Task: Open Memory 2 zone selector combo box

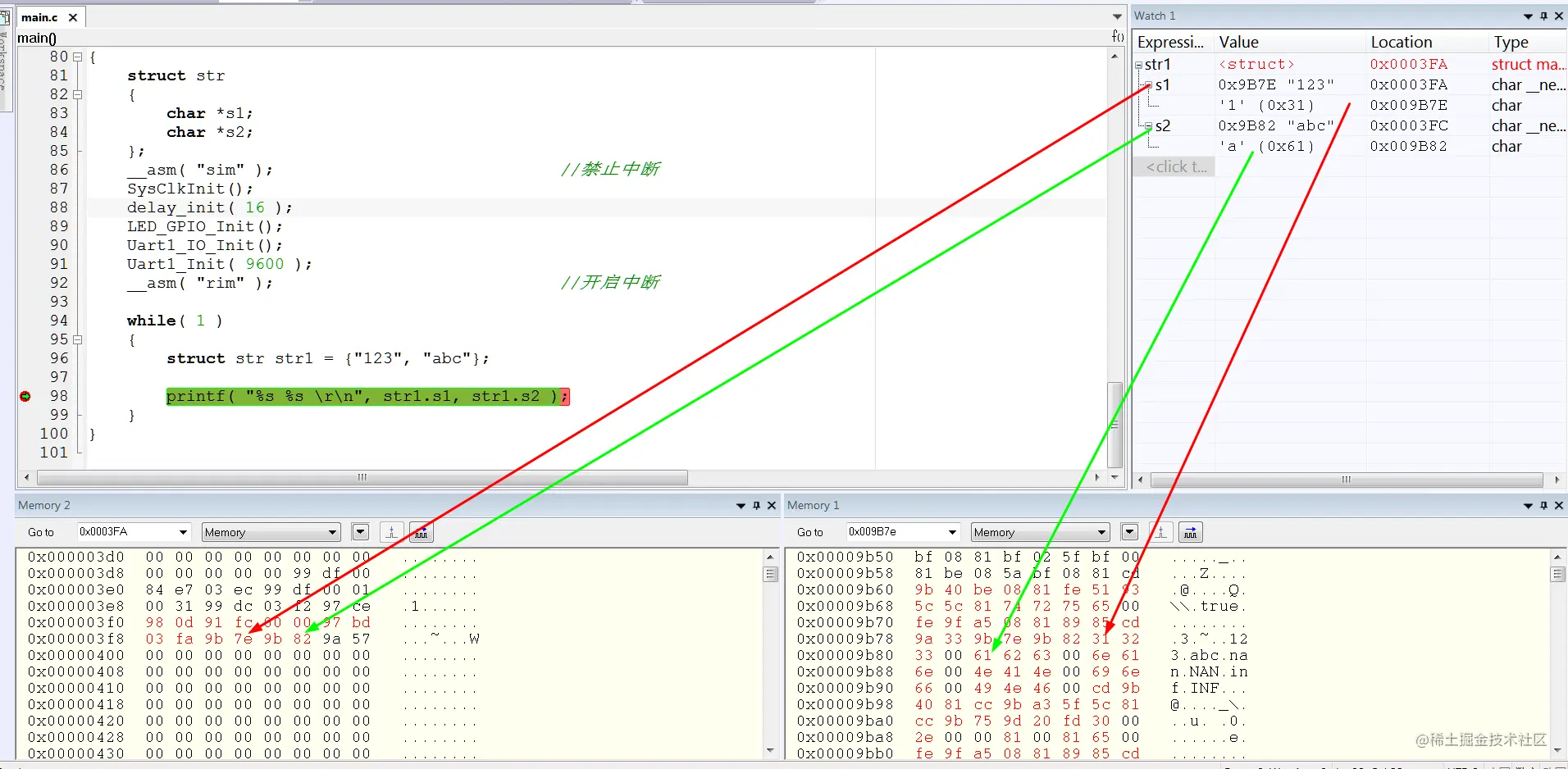Action: click(x=271, y=532)
